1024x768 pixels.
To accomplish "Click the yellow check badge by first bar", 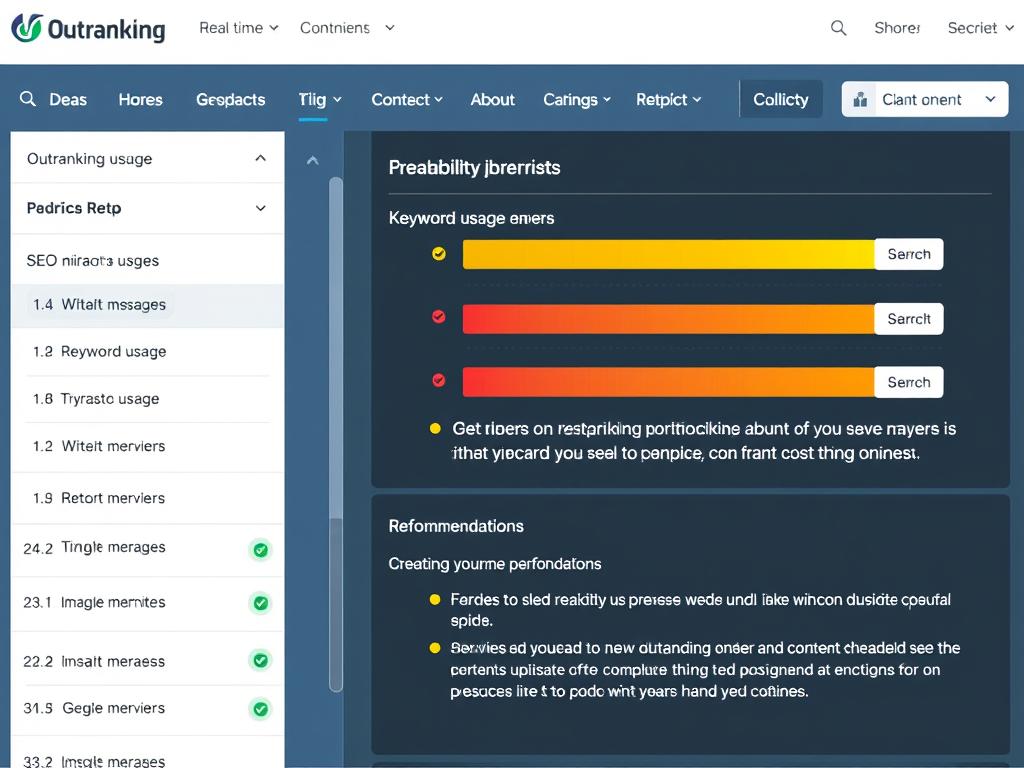I will [438, 254].
